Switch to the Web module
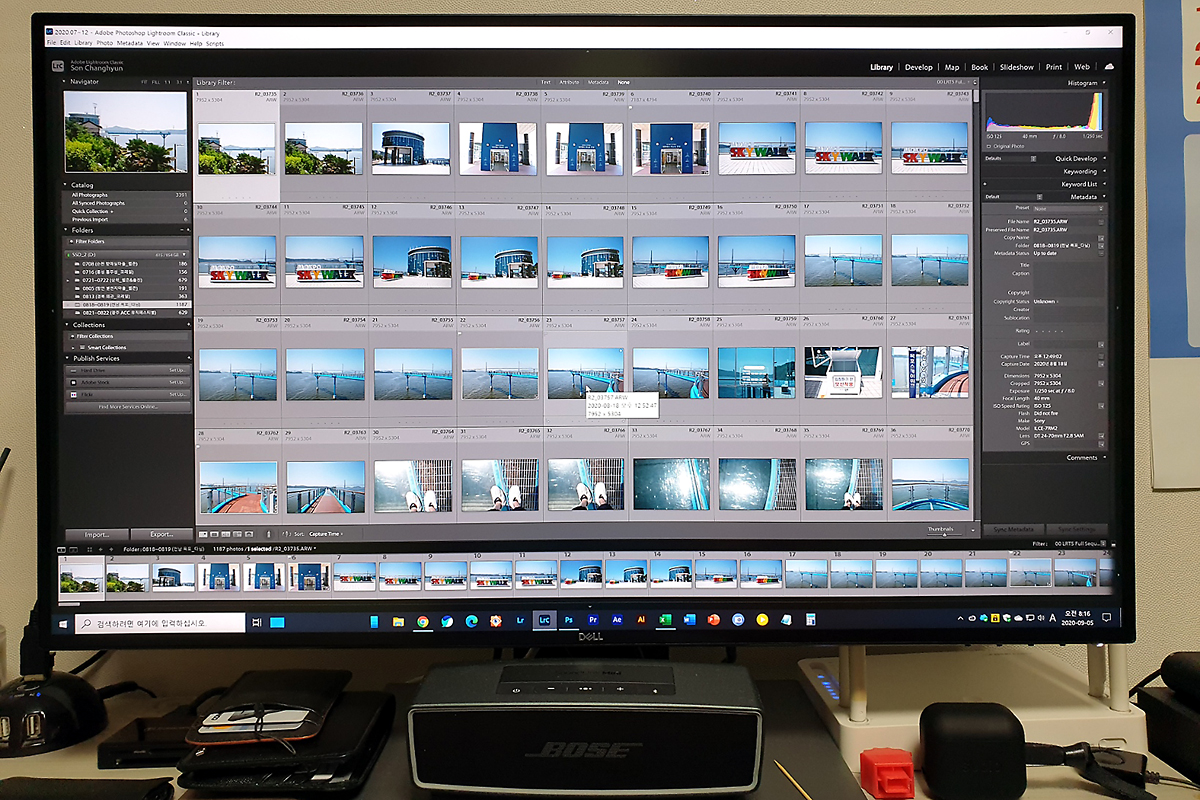Viewport: 1200px width, 800px height. tap(1081, 67)
